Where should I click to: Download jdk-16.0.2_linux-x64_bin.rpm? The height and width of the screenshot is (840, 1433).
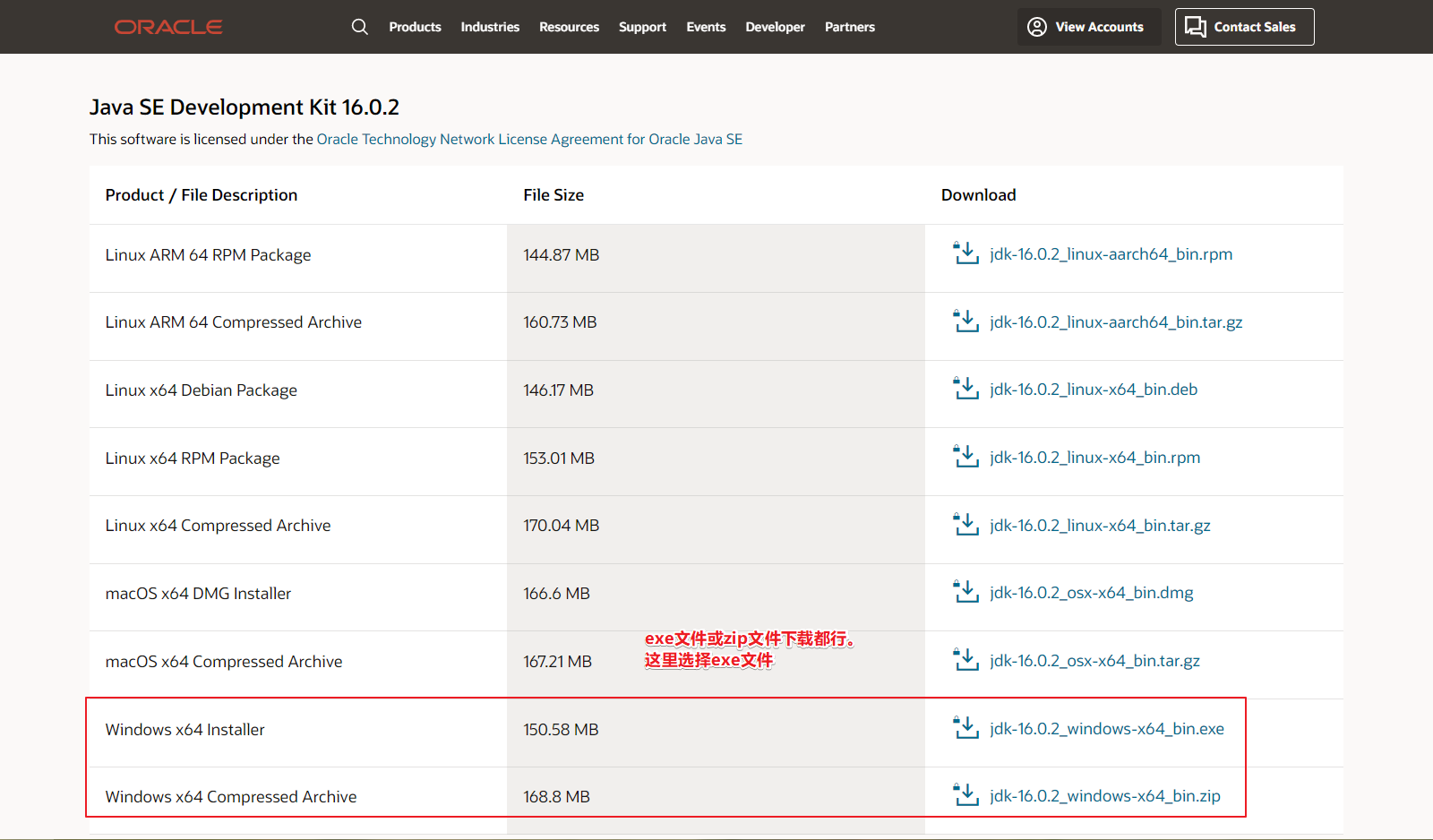pos(1094,458)
